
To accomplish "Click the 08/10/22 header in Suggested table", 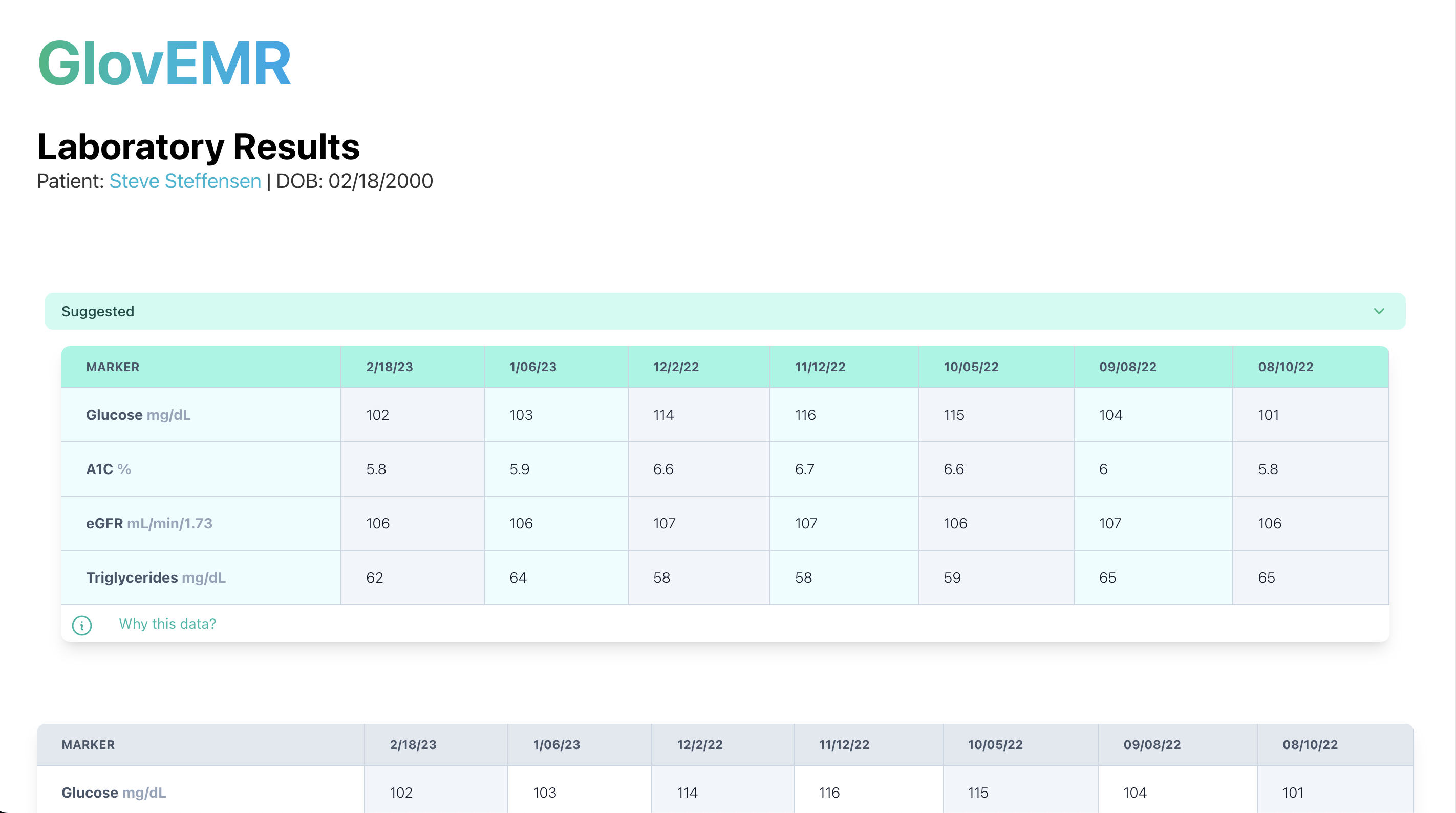I will (1286, 367).
